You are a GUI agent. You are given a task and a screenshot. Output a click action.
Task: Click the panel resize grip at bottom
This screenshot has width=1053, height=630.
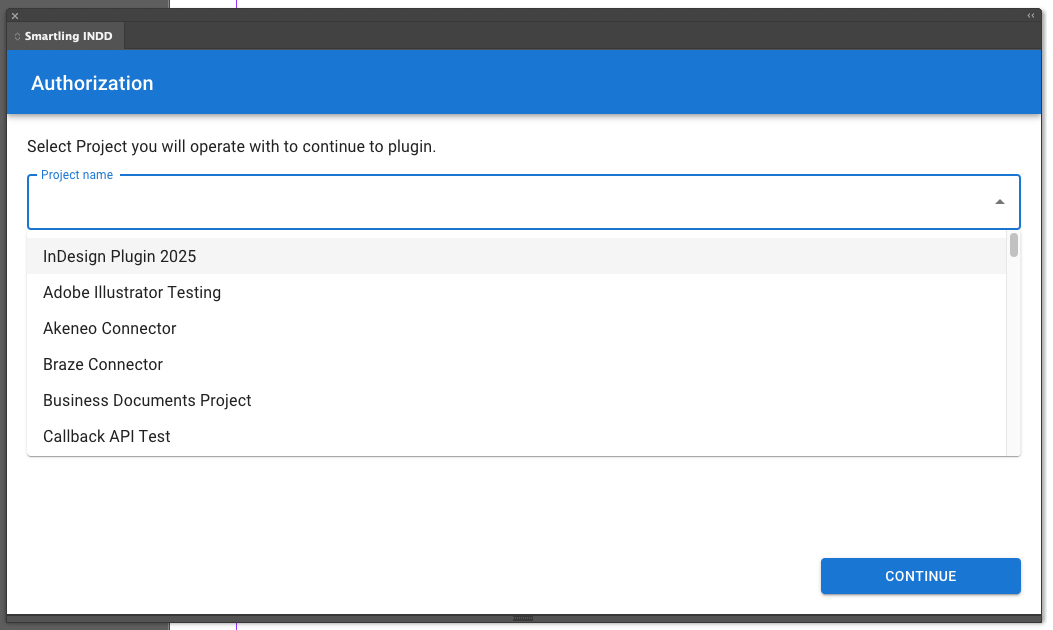click(x=523, y=618)
